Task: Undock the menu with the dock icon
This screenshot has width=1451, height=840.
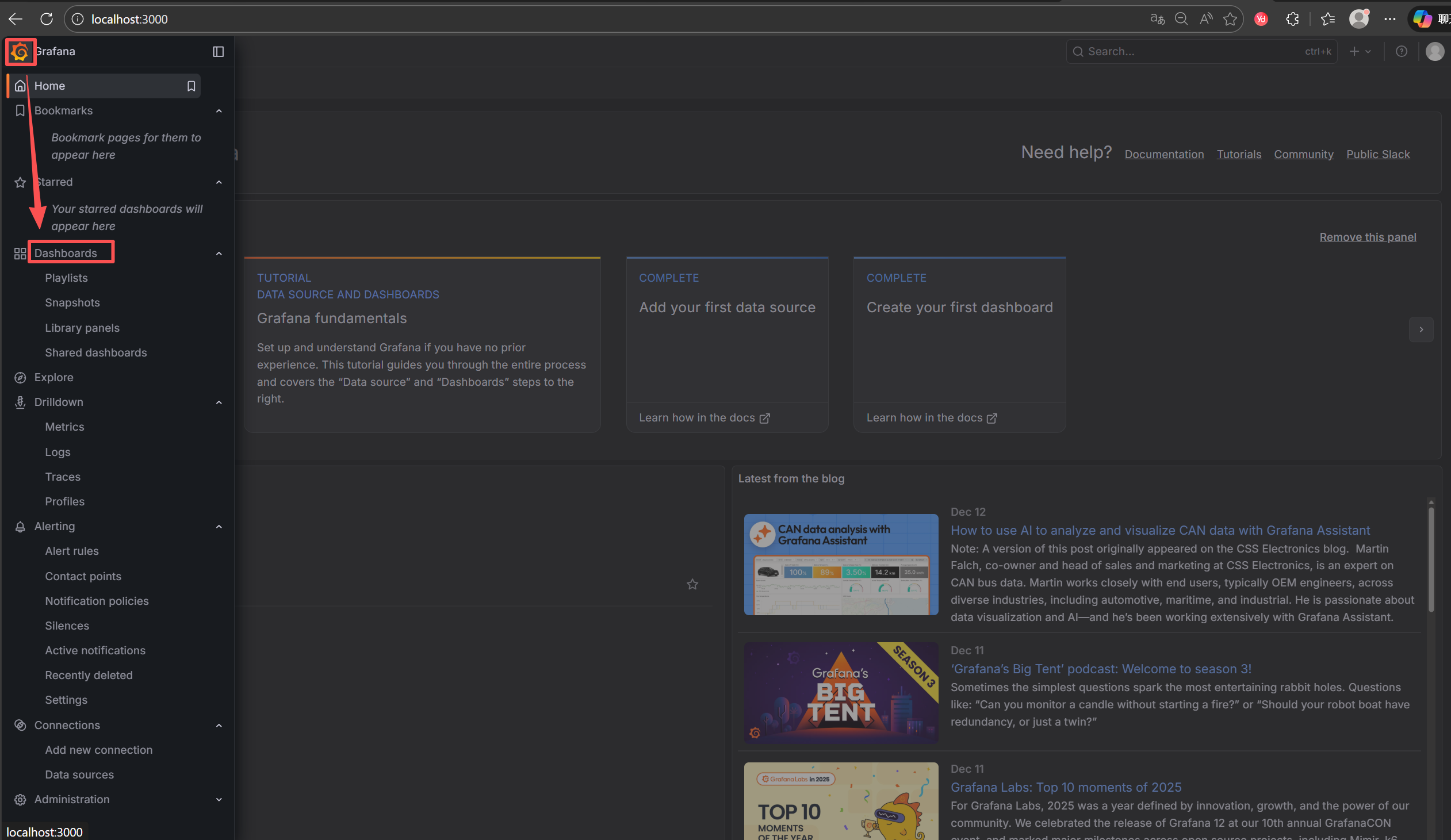Action: point(218,52)
